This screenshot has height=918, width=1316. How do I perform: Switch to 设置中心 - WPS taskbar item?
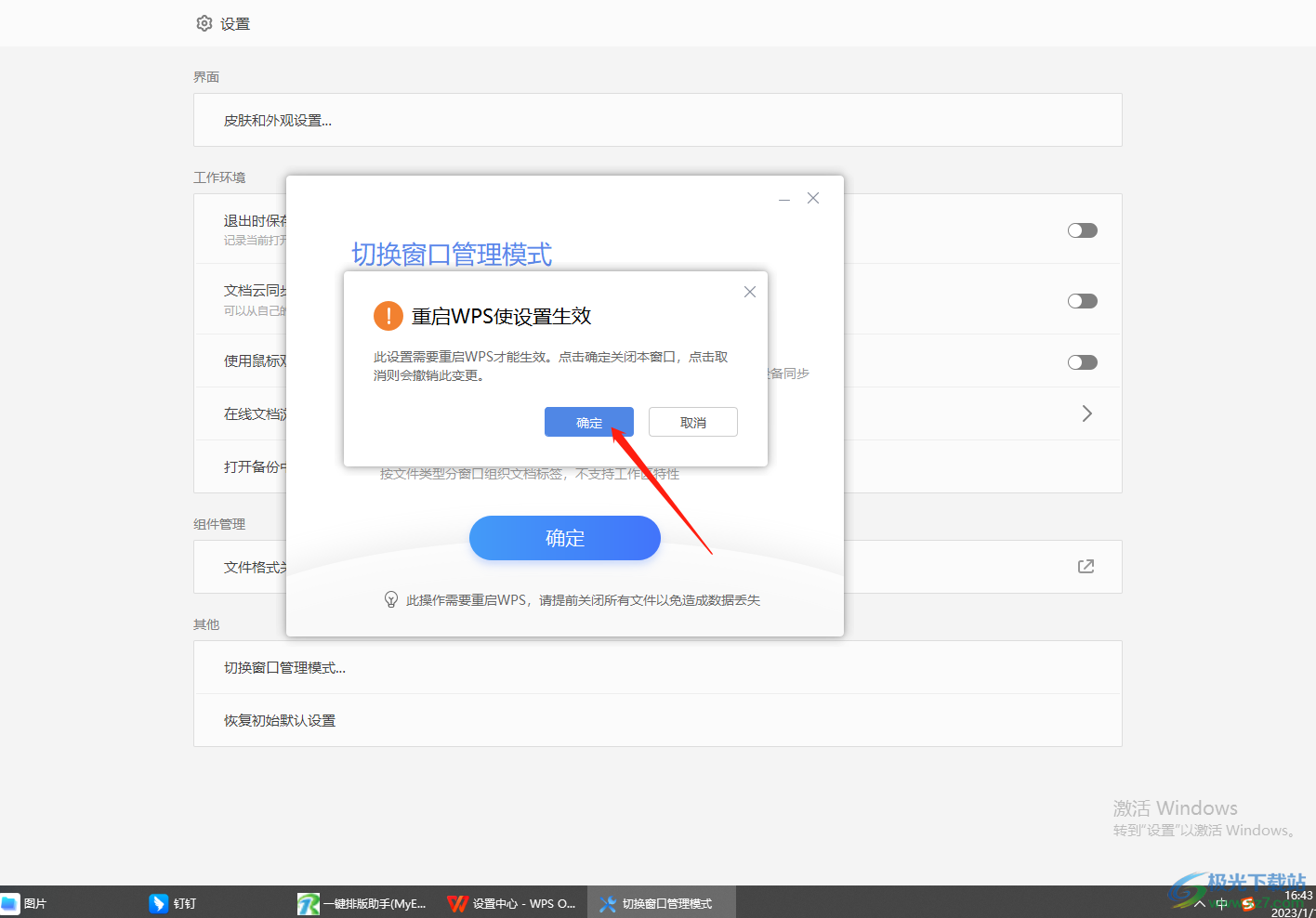[x=512, y=903]
